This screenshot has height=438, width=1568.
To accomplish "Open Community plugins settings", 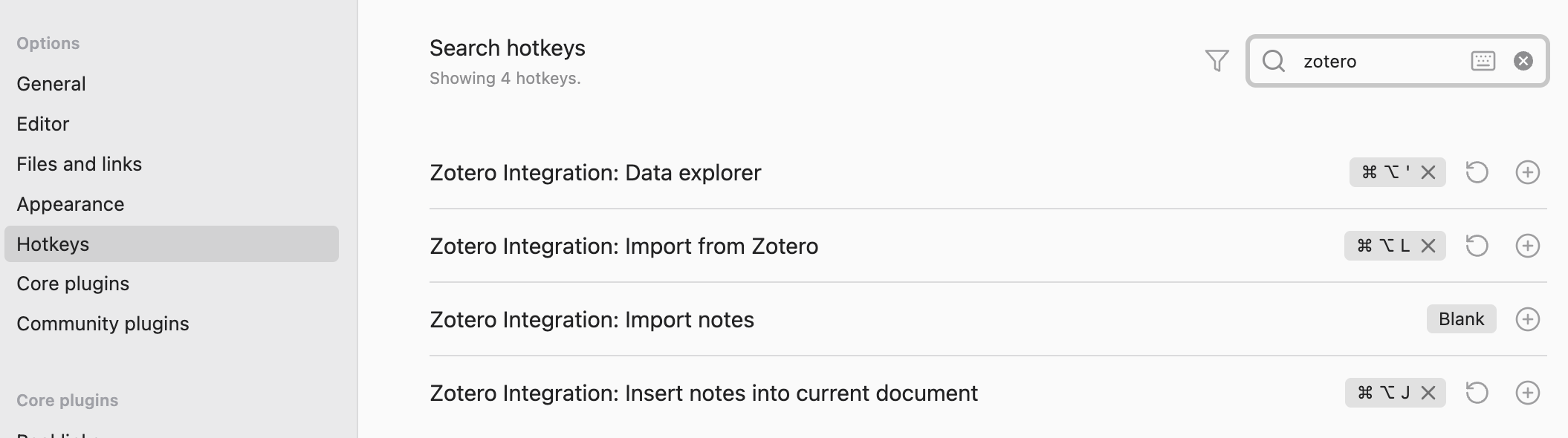I will pos(103,324).
